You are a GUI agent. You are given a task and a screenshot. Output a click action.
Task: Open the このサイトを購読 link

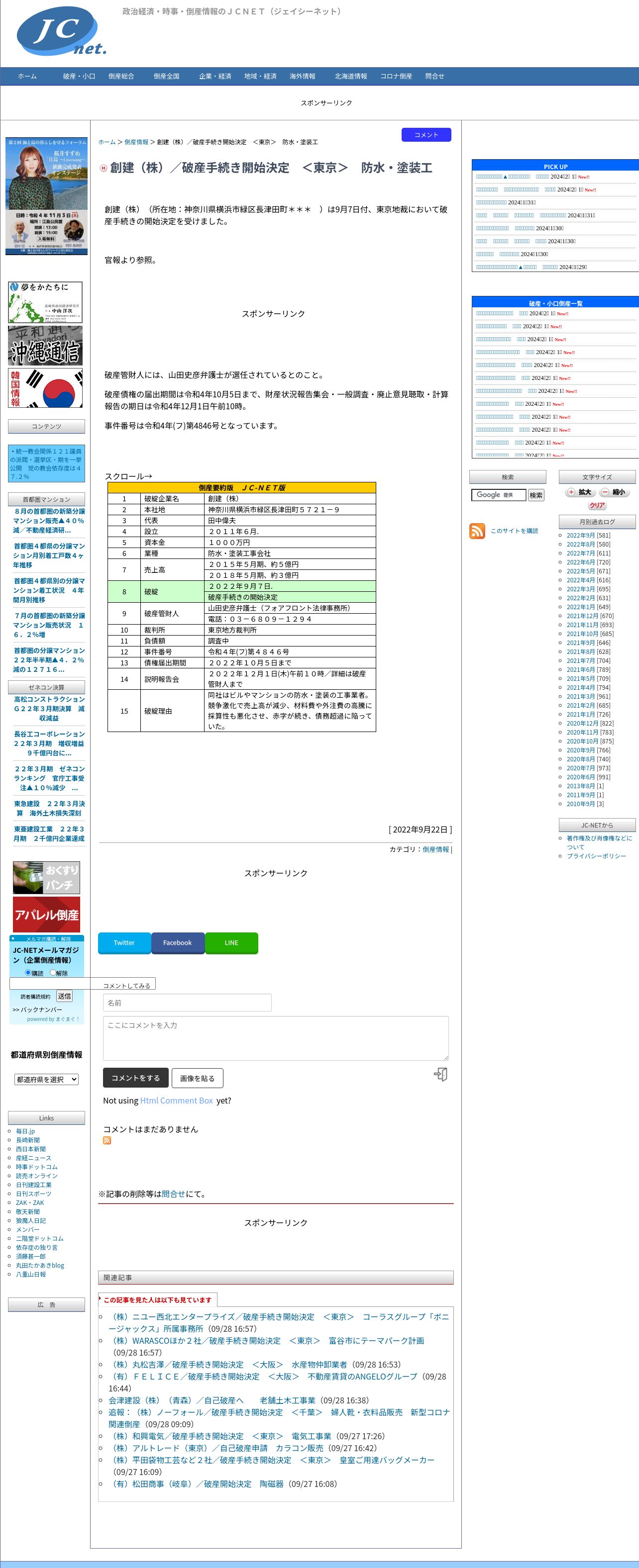pos(514,531)
